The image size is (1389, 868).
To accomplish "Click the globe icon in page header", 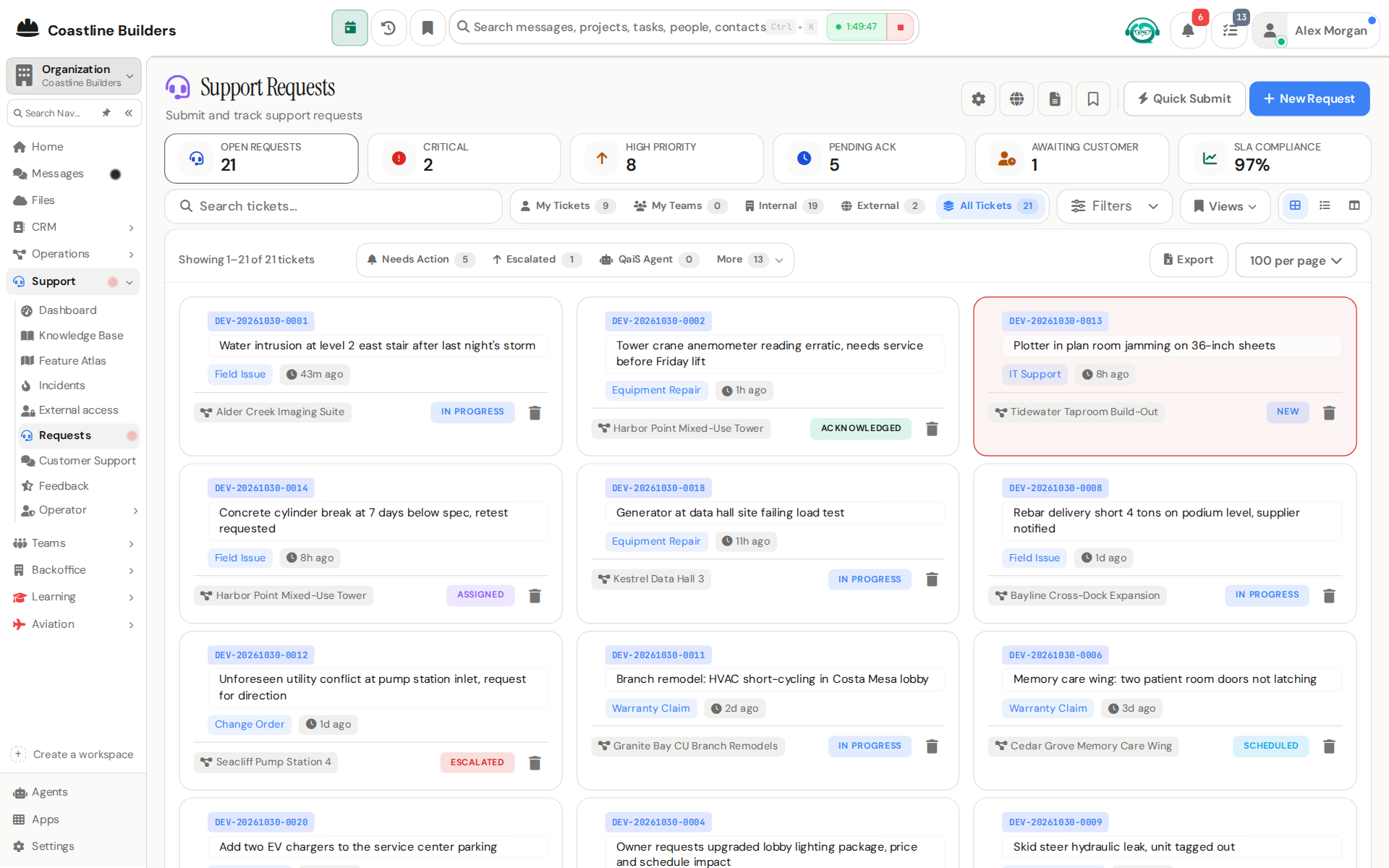I will (x=1017, y=99).
